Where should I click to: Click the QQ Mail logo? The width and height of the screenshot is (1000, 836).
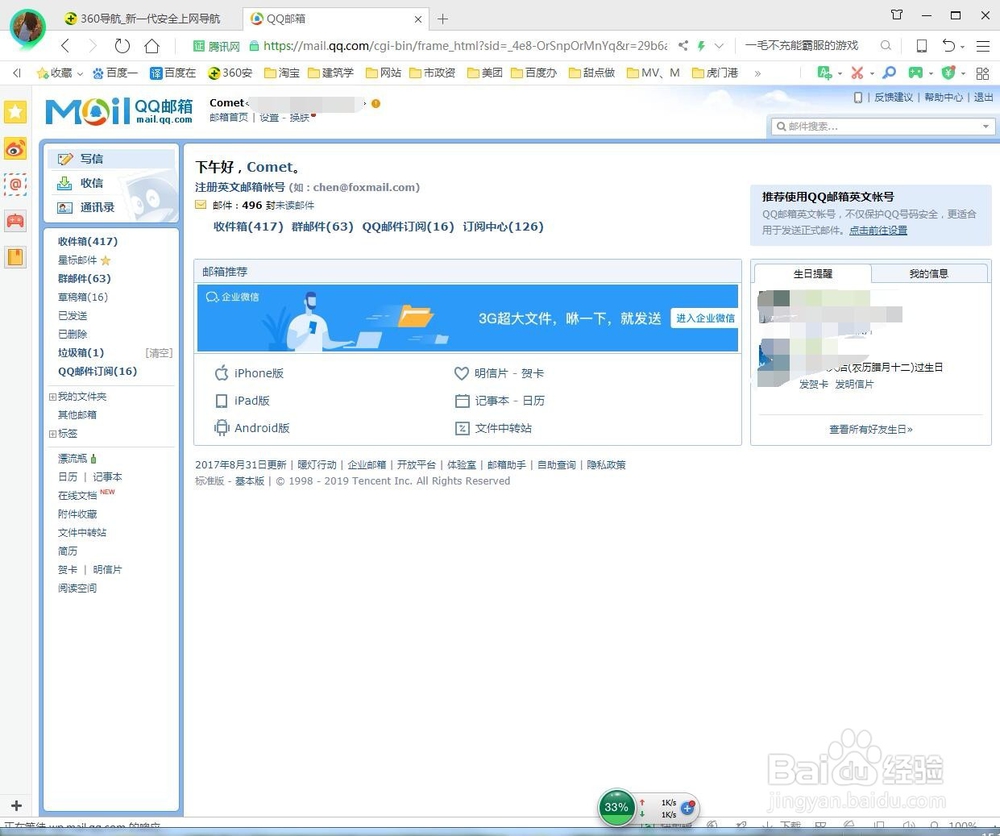pyautogui.click(x=119, y=111)
